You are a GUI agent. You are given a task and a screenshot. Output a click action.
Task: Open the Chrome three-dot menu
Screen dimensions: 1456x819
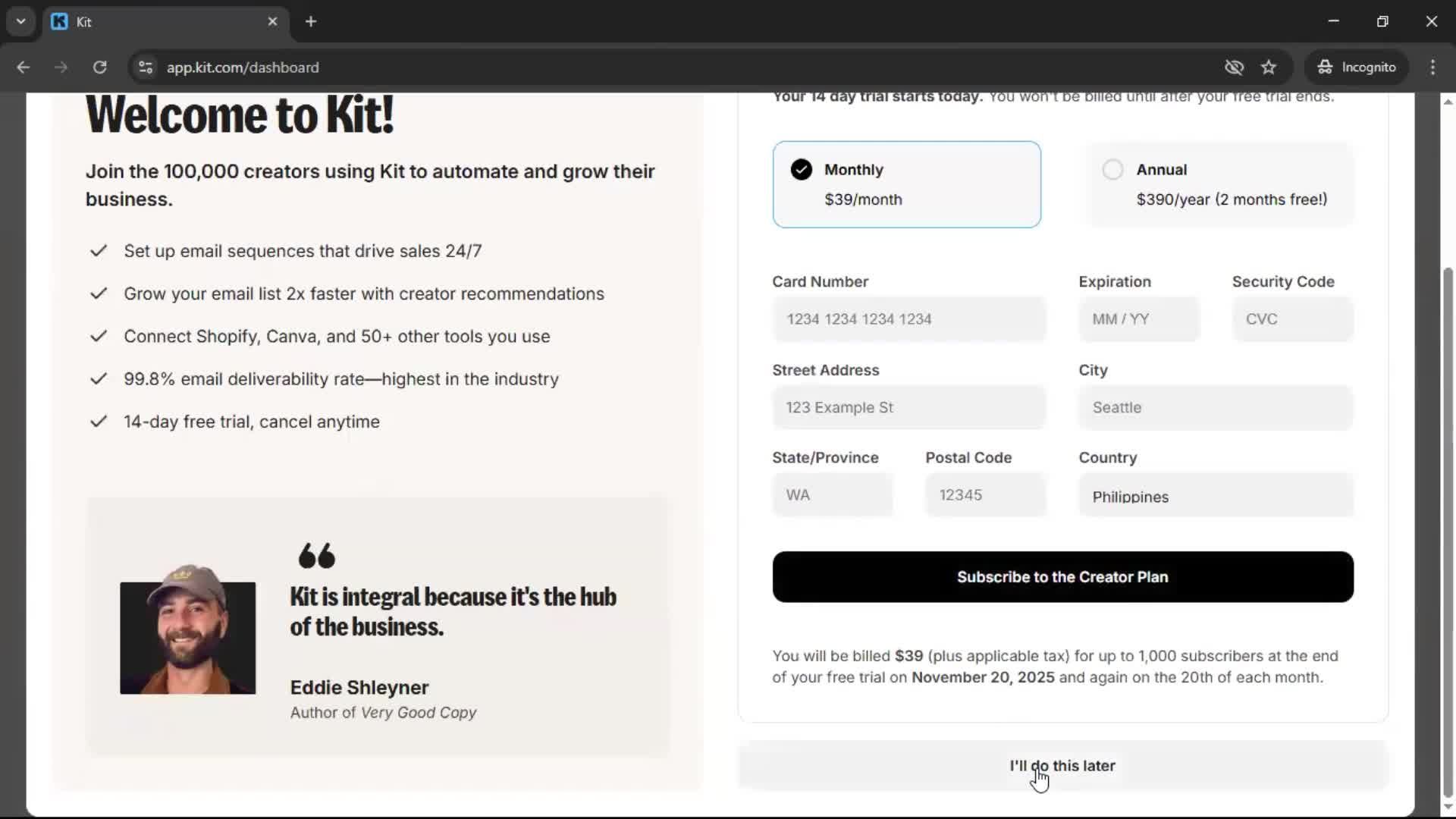pyautogui.click(x=1432, y=67)
